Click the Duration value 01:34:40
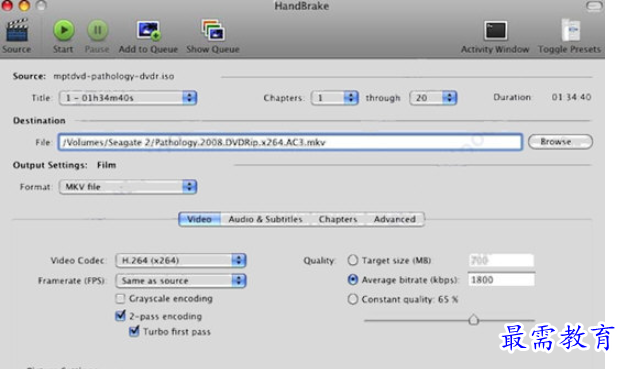The width and height of the screenshot is (623, 369). (x=571, y=97)
